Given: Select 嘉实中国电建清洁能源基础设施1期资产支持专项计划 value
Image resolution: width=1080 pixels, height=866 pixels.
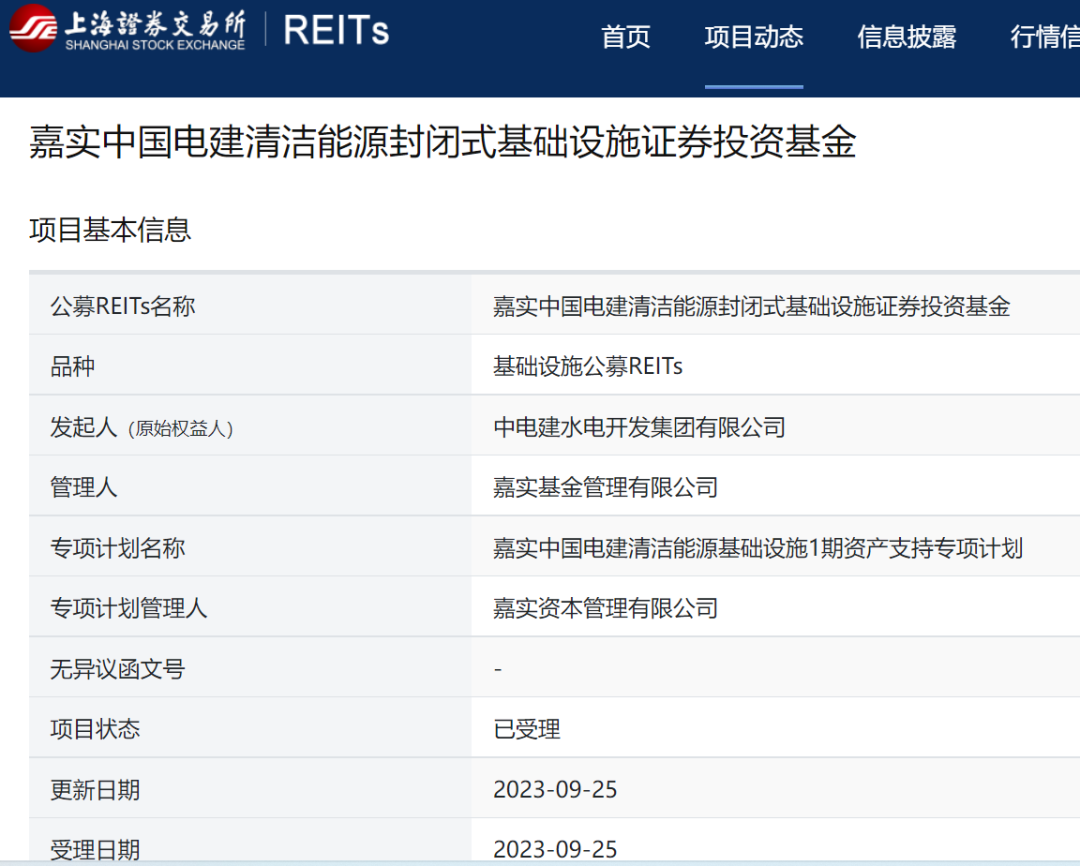Looking at the screenshot, I should pyautogui.click(x=758, y=548).
